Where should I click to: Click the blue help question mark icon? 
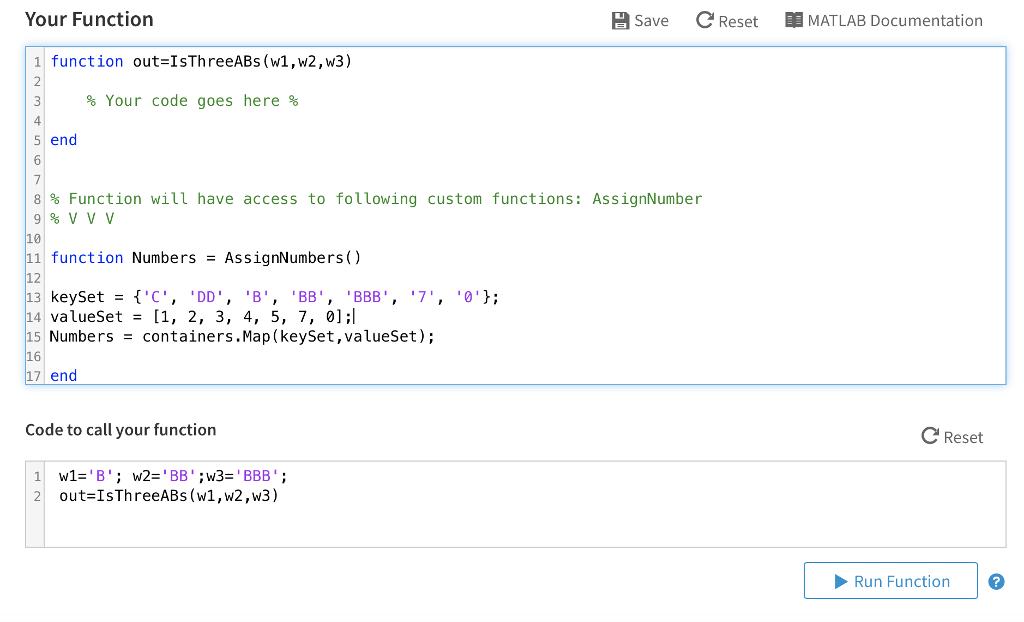coord(996,582)
